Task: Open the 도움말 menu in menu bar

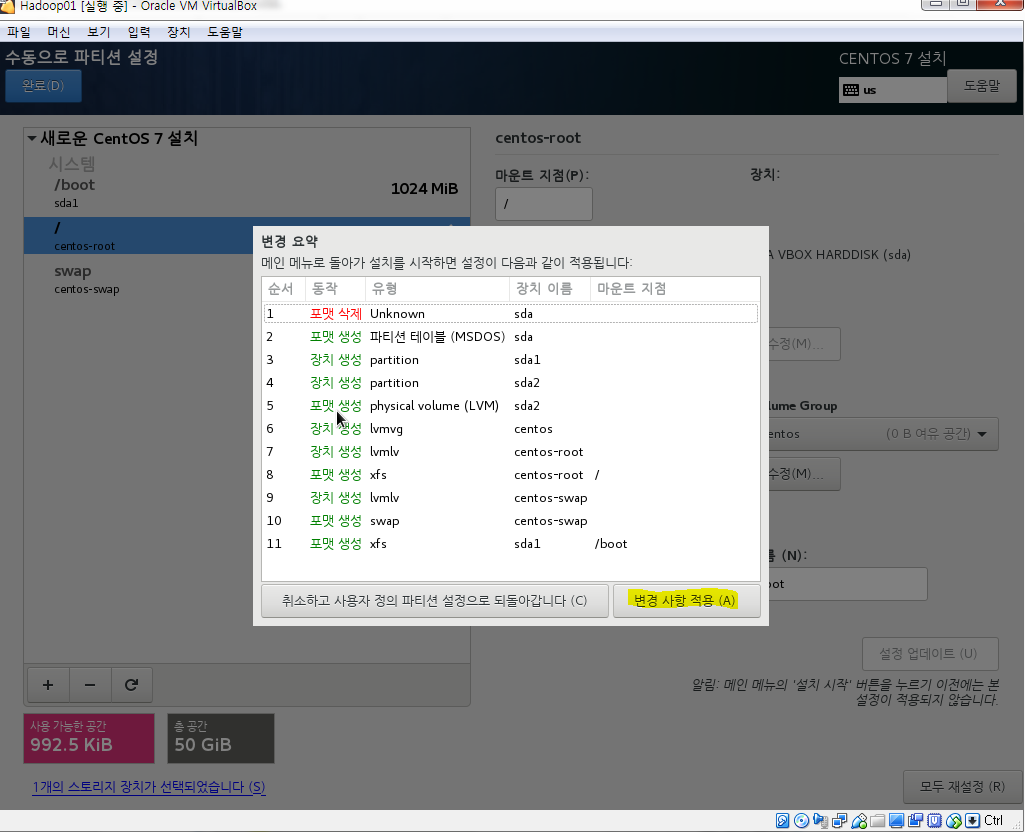Action: 225,32
